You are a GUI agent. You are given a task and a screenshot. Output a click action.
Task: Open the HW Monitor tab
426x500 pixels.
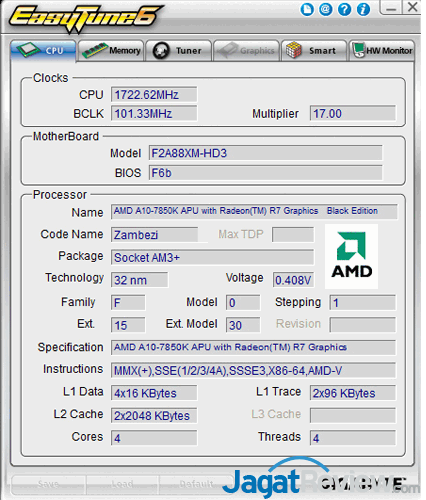coord(382,50)
